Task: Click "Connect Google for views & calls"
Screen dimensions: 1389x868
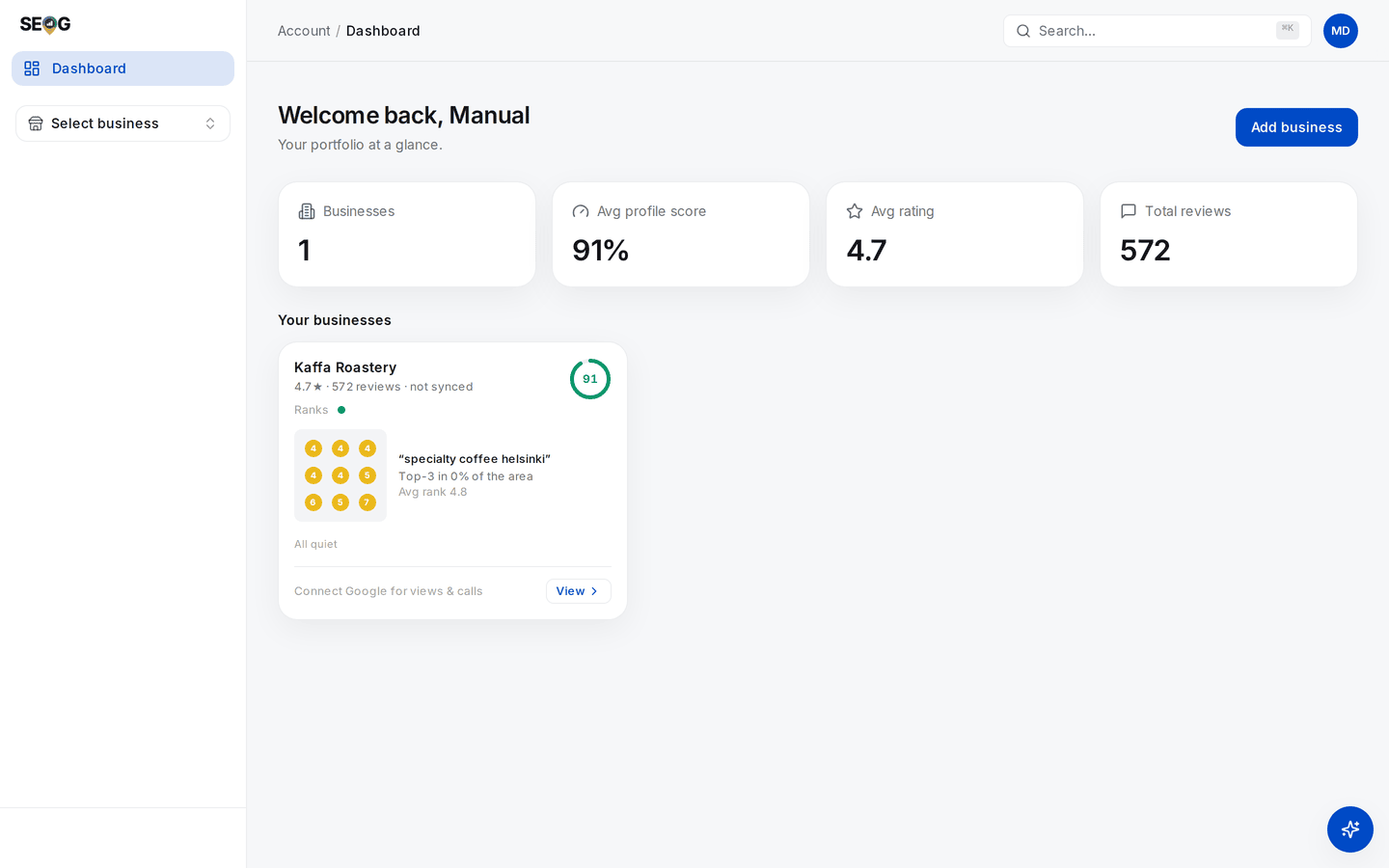Action: [388, 591]
